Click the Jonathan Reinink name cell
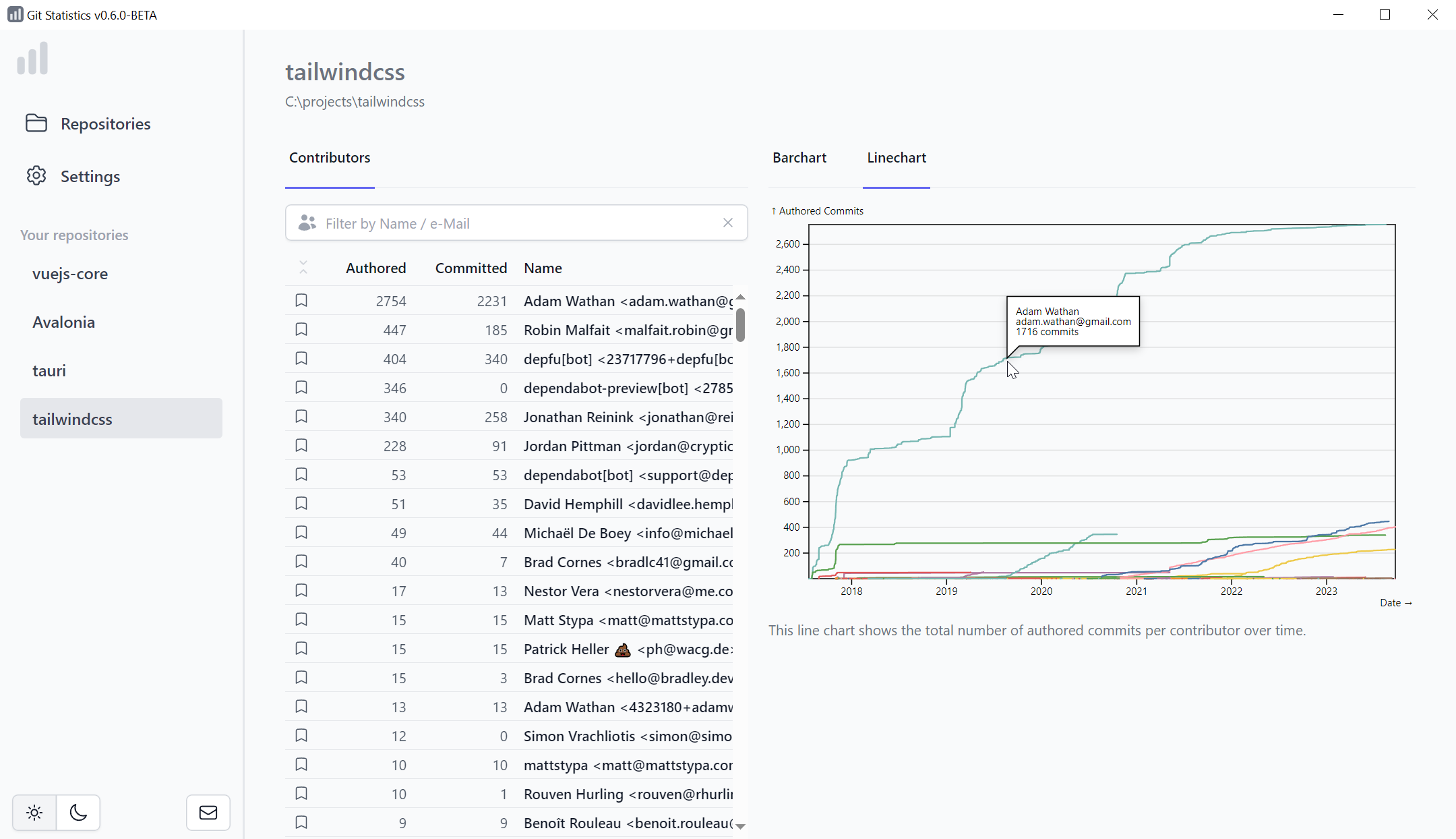Viewport: 1456px width, 839px height. [628, 417]
